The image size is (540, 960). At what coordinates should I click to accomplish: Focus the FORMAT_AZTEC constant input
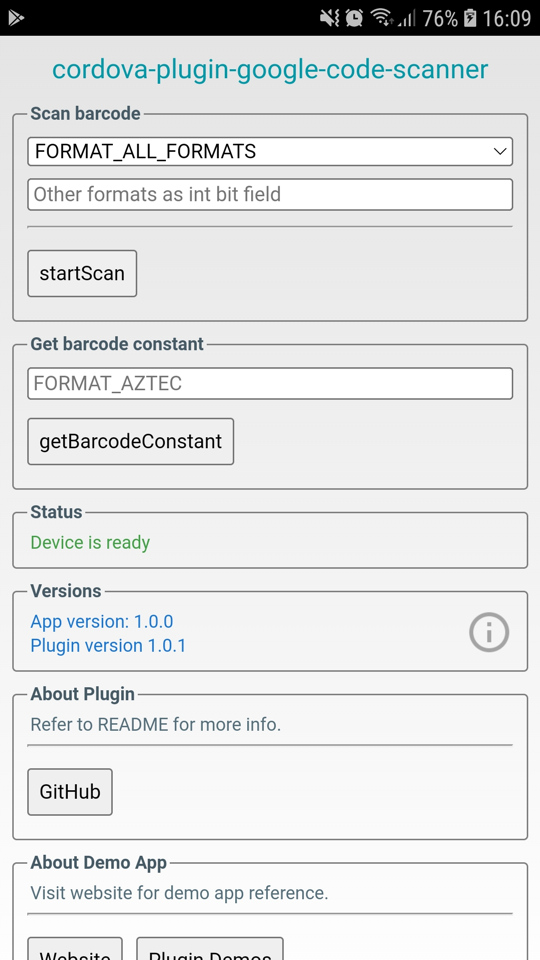(270, 383)
